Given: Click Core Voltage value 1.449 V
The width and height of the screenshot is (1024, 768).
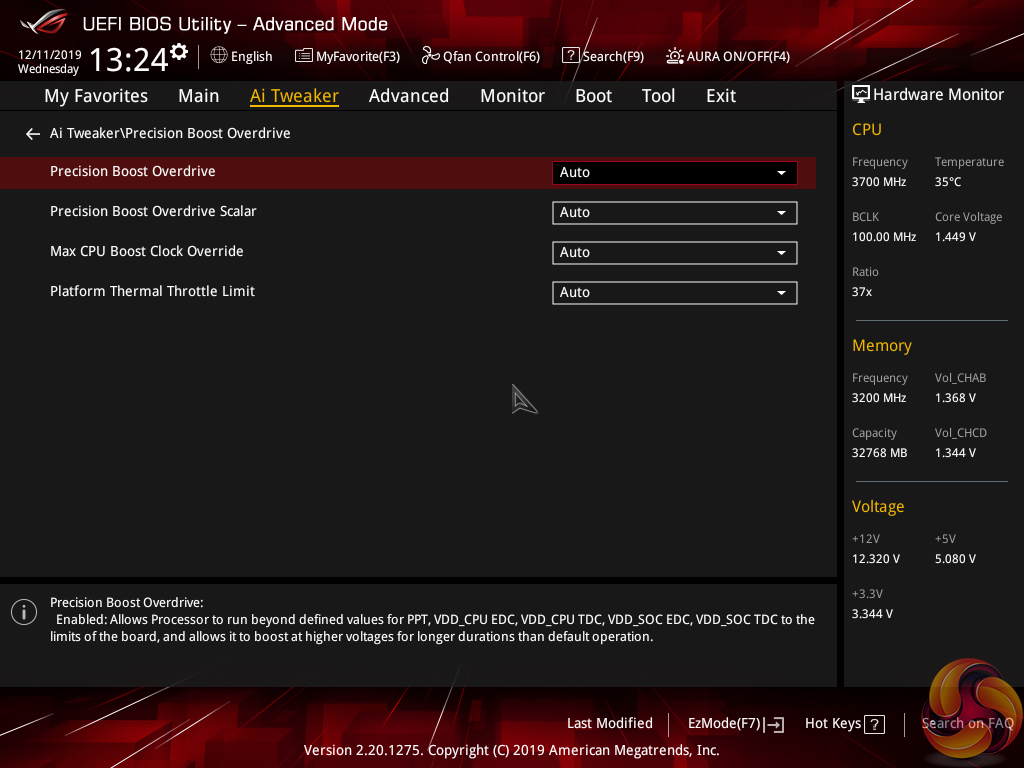Looking at the screenshot, I should point(955,237).
